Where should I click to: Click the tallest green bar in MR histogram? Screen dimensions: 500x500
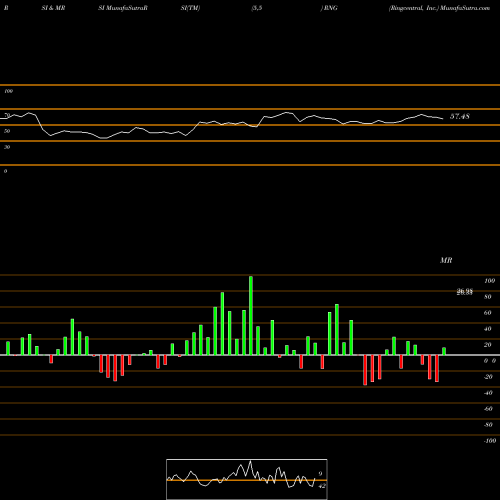click(x=251, y=316)
